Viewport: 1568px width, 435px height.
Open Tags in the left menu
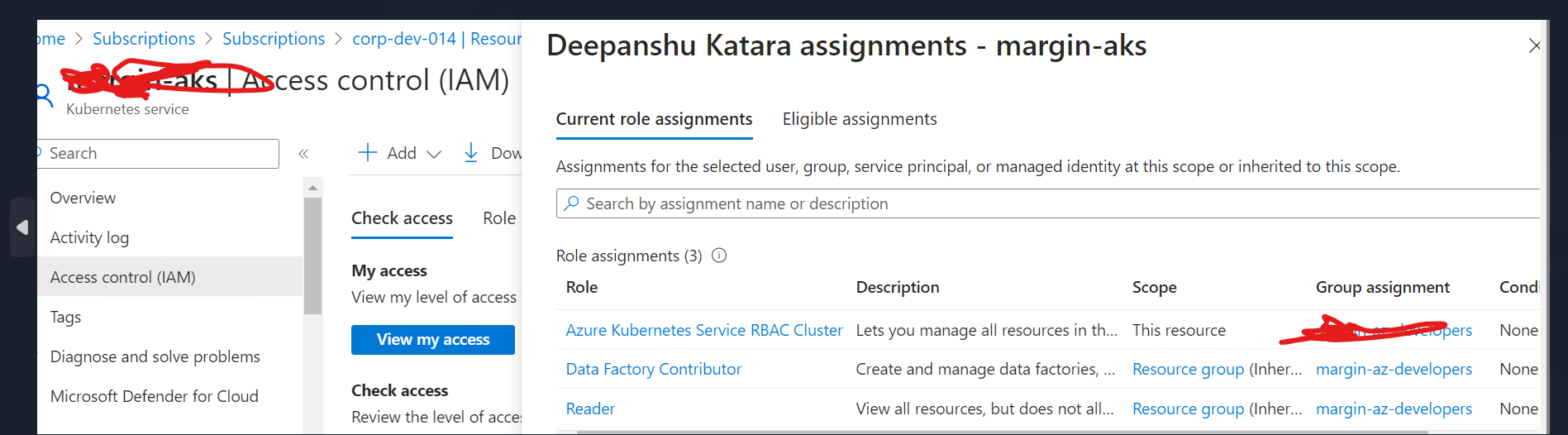[x=65, y=317]
